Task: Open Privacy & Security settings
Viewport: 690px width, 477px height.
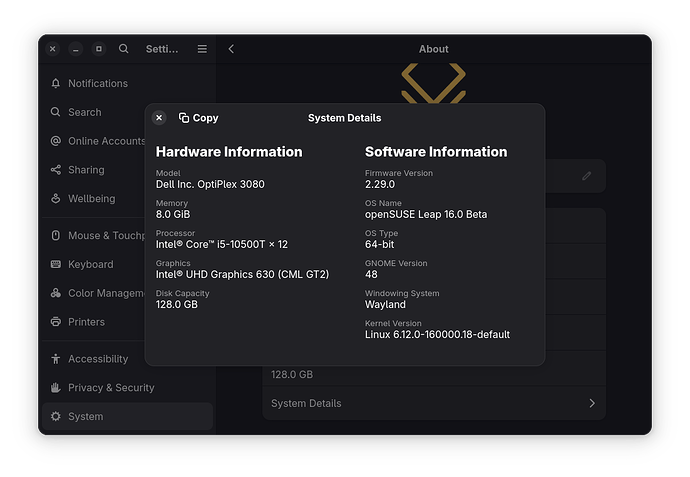Action: pos(128,388)
